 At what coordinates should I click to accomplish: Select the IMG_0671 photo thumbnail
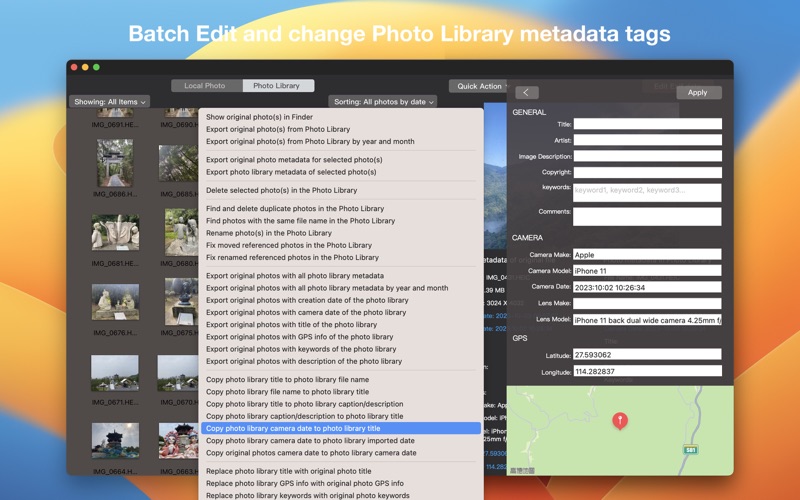(x=115, y=373)
